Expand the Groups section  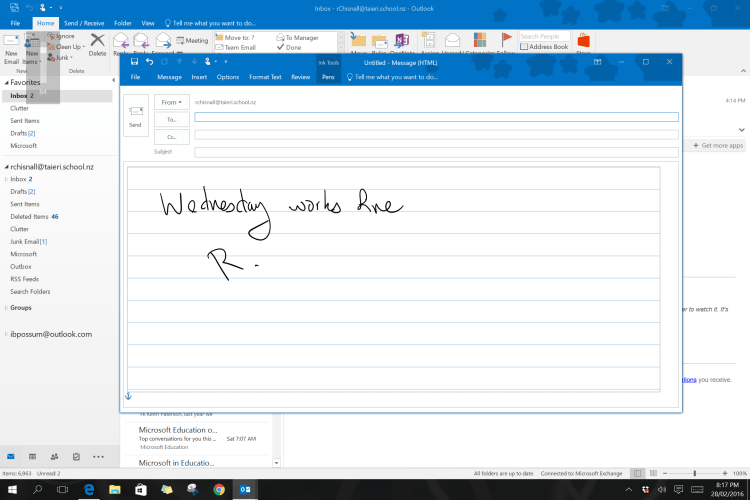(x=6, y=308)
